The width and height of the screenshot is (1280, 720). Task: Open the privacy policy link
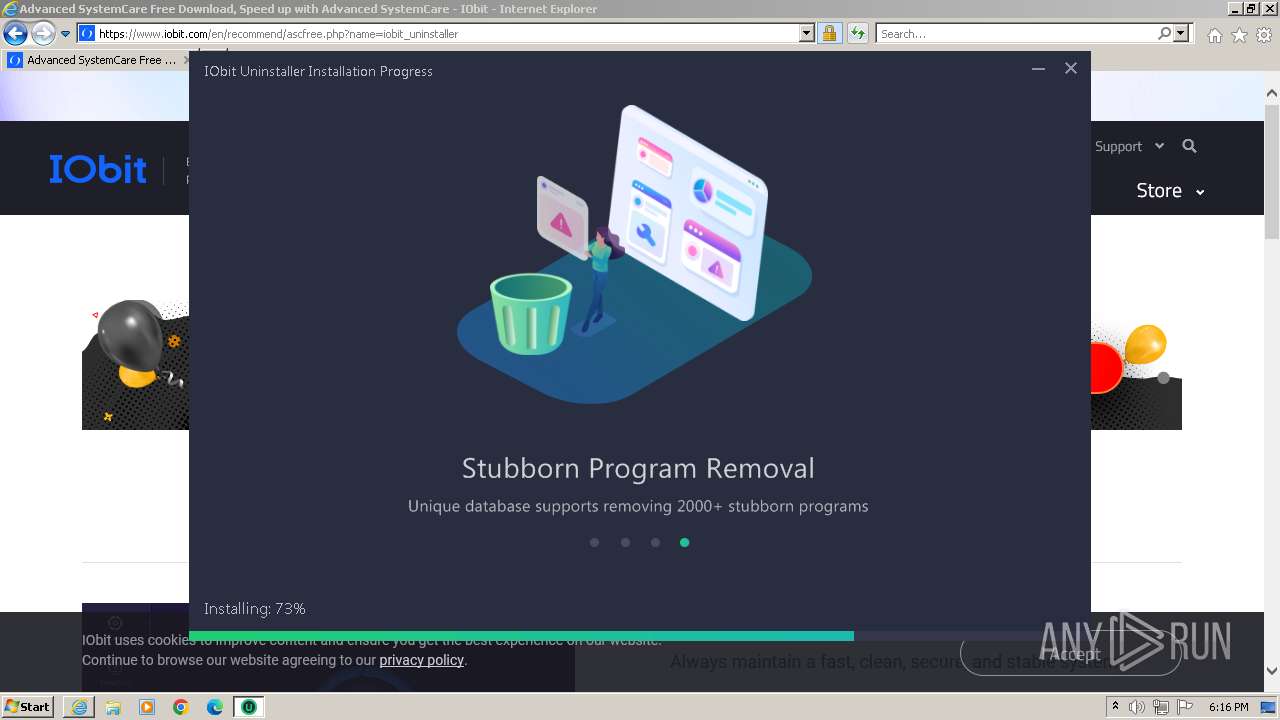(x=421, y=660)
